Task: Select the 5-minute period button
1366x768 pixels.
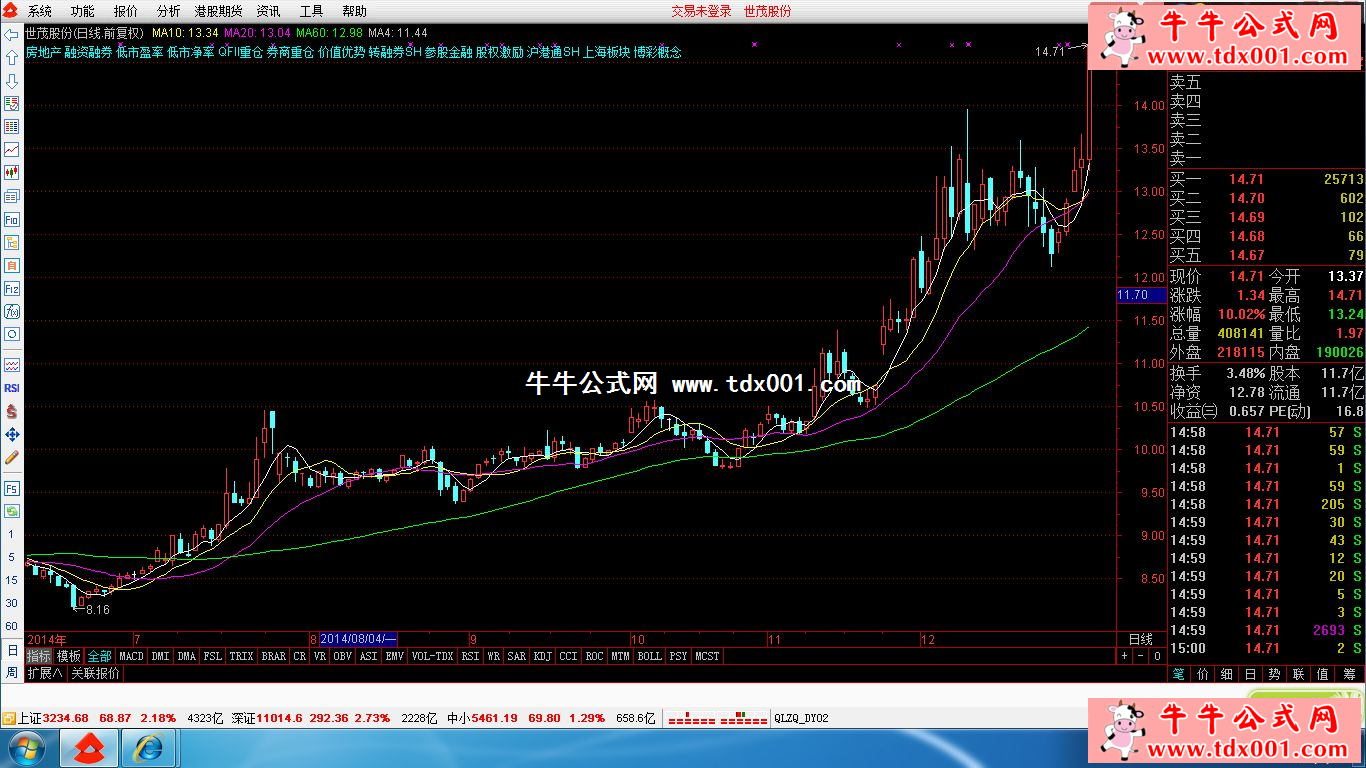Action: (12, 557)
